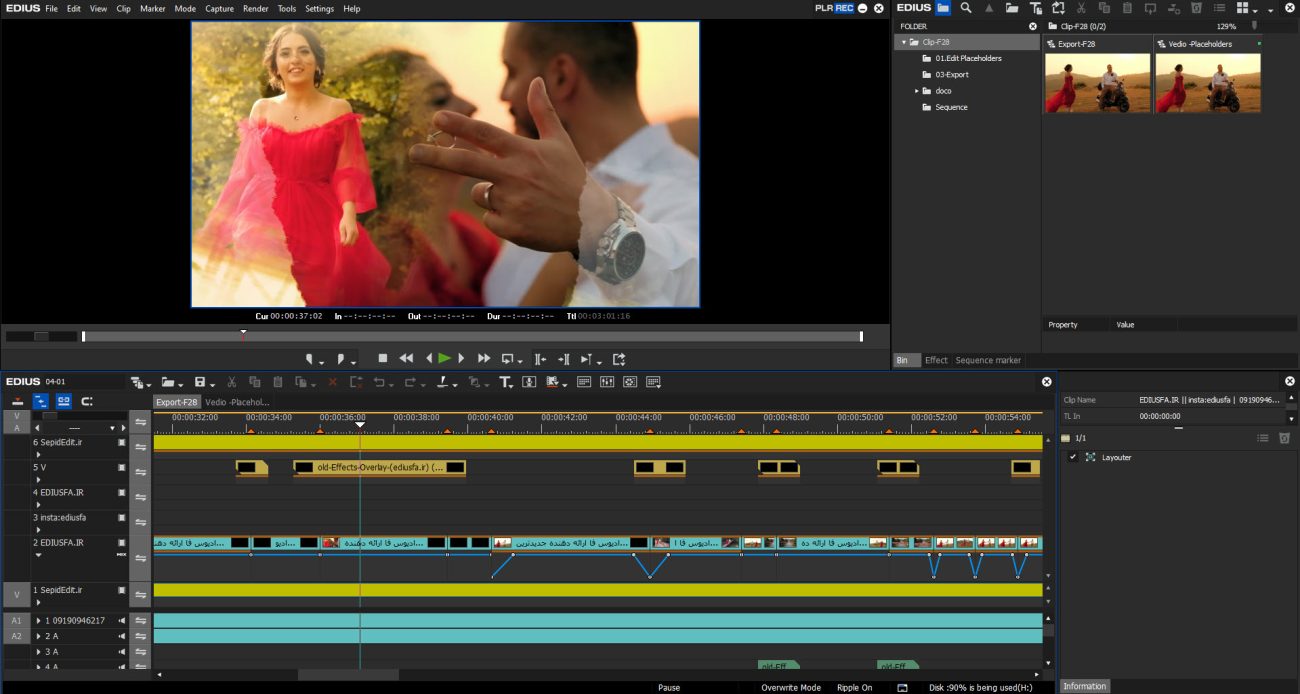1300x694 pixels.
Task: Expand the 6 SepidEdit.ir track
Action: (38, 454)
